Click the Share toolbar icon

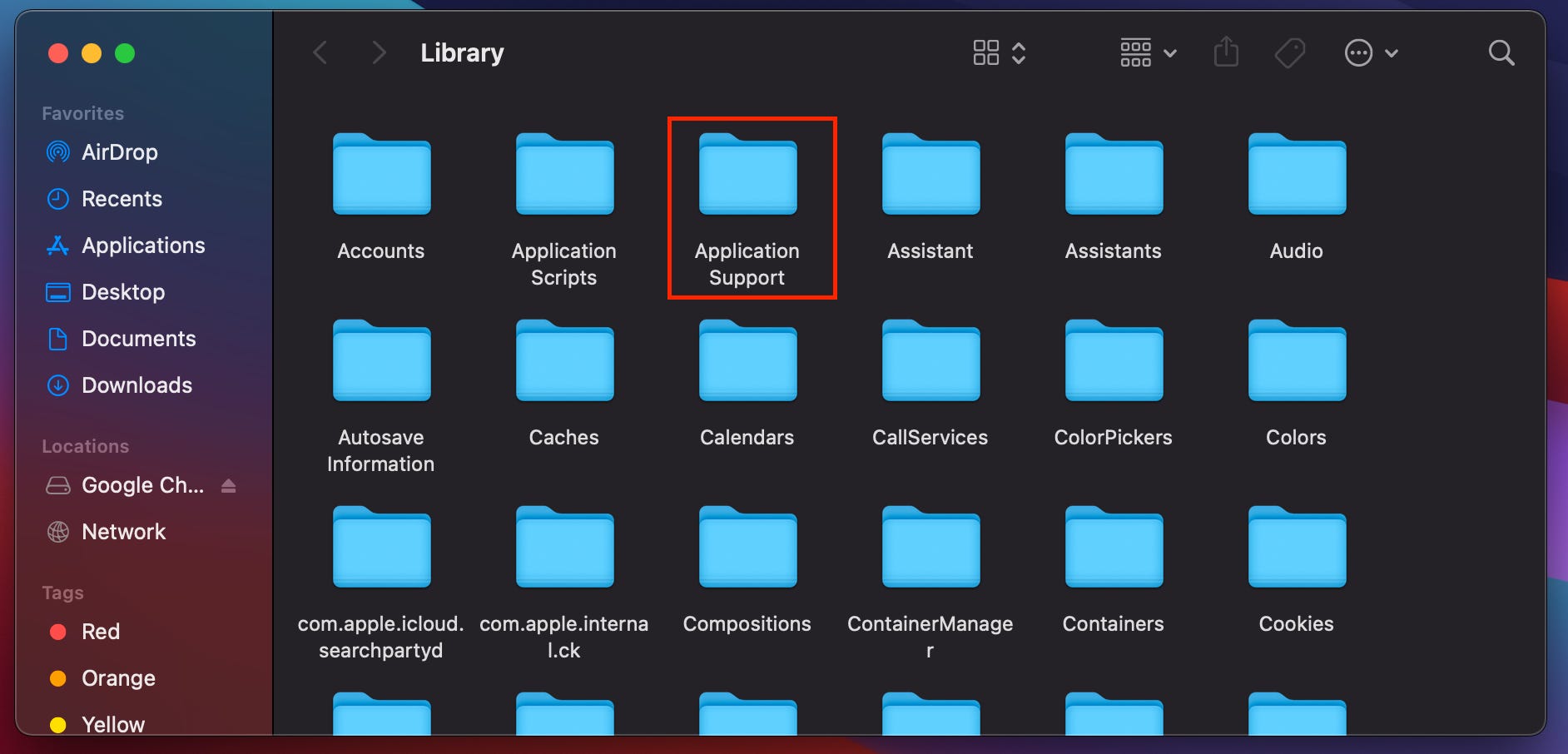(x=1226, y=52)
